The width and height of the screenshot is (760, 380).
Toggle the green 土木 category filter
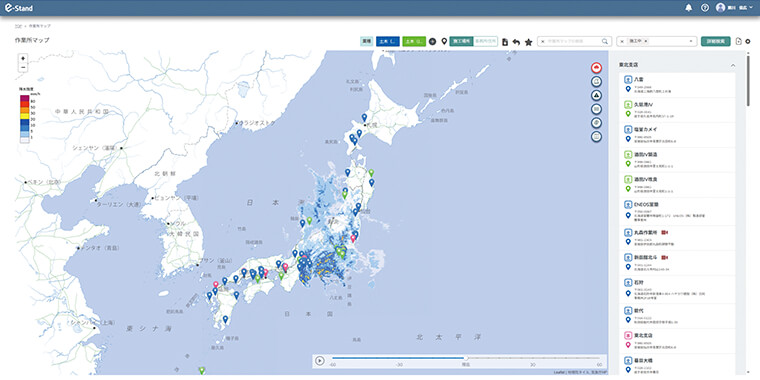(x=414, y=42)
